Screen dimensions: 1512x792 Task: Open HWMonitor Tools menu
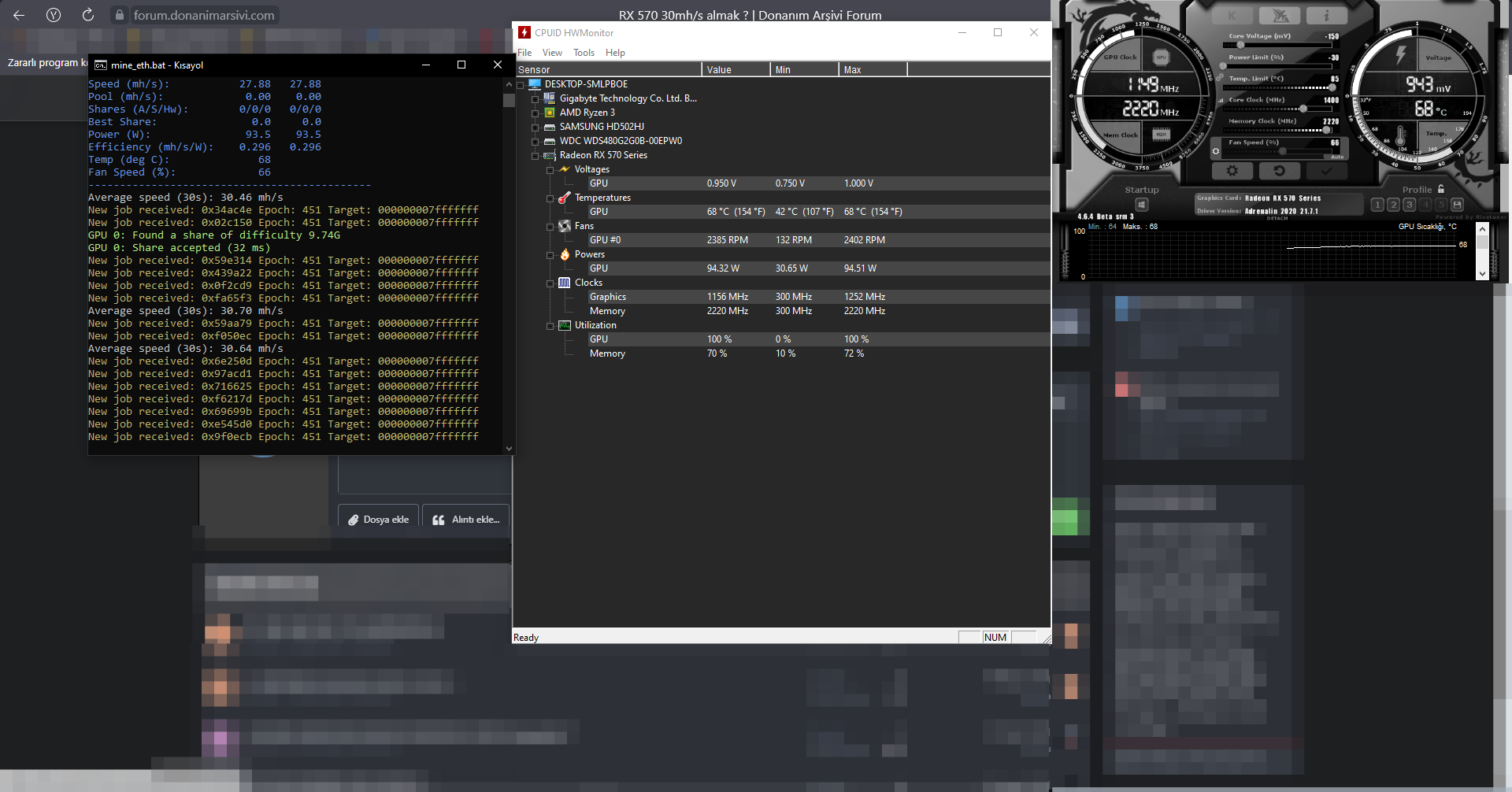click(584, 53)
